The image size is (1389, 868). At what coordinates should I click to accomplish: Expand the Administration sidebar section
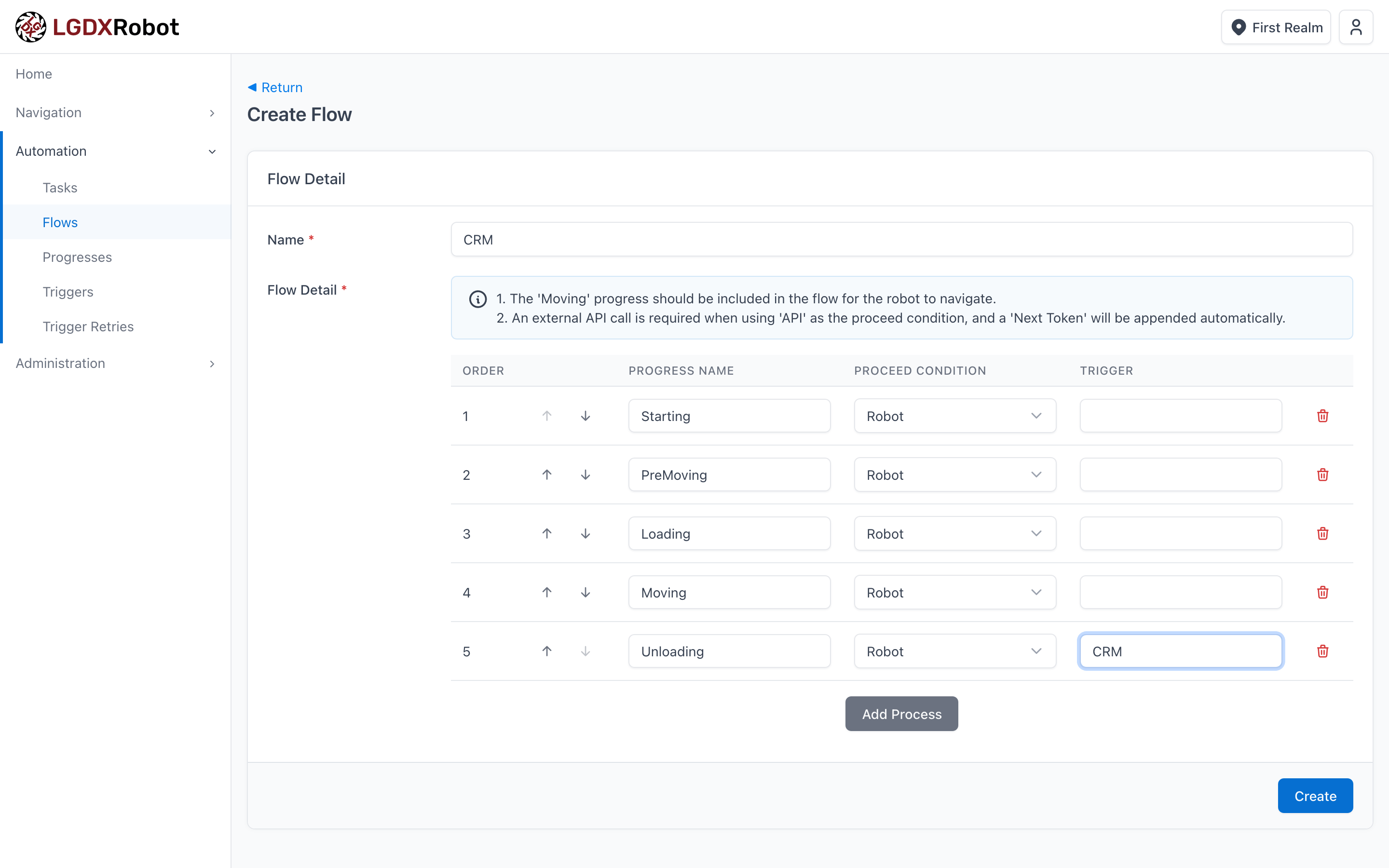point(115,363)
